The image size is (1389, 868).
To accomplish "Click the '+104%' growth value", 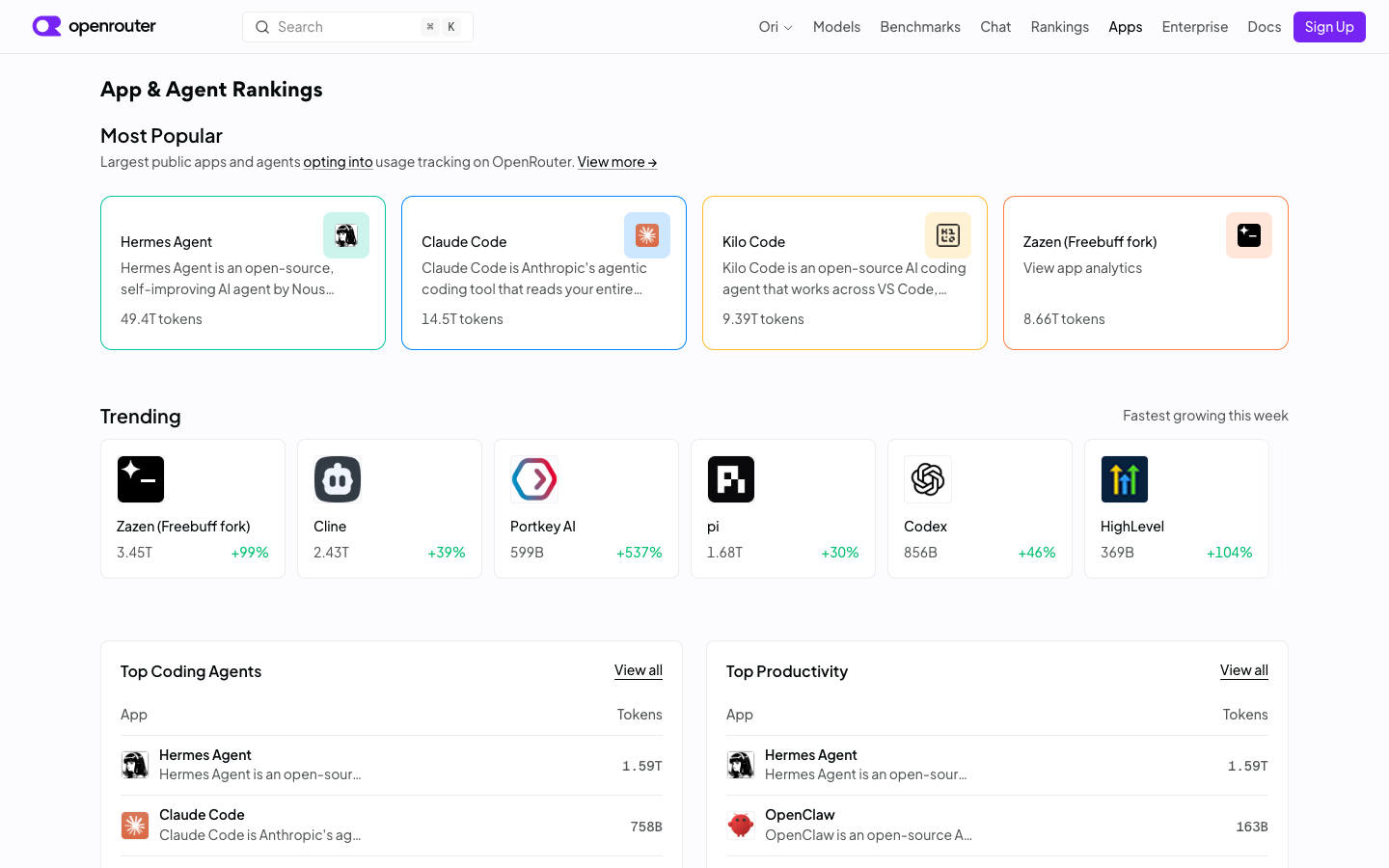I will (1230, 553).
